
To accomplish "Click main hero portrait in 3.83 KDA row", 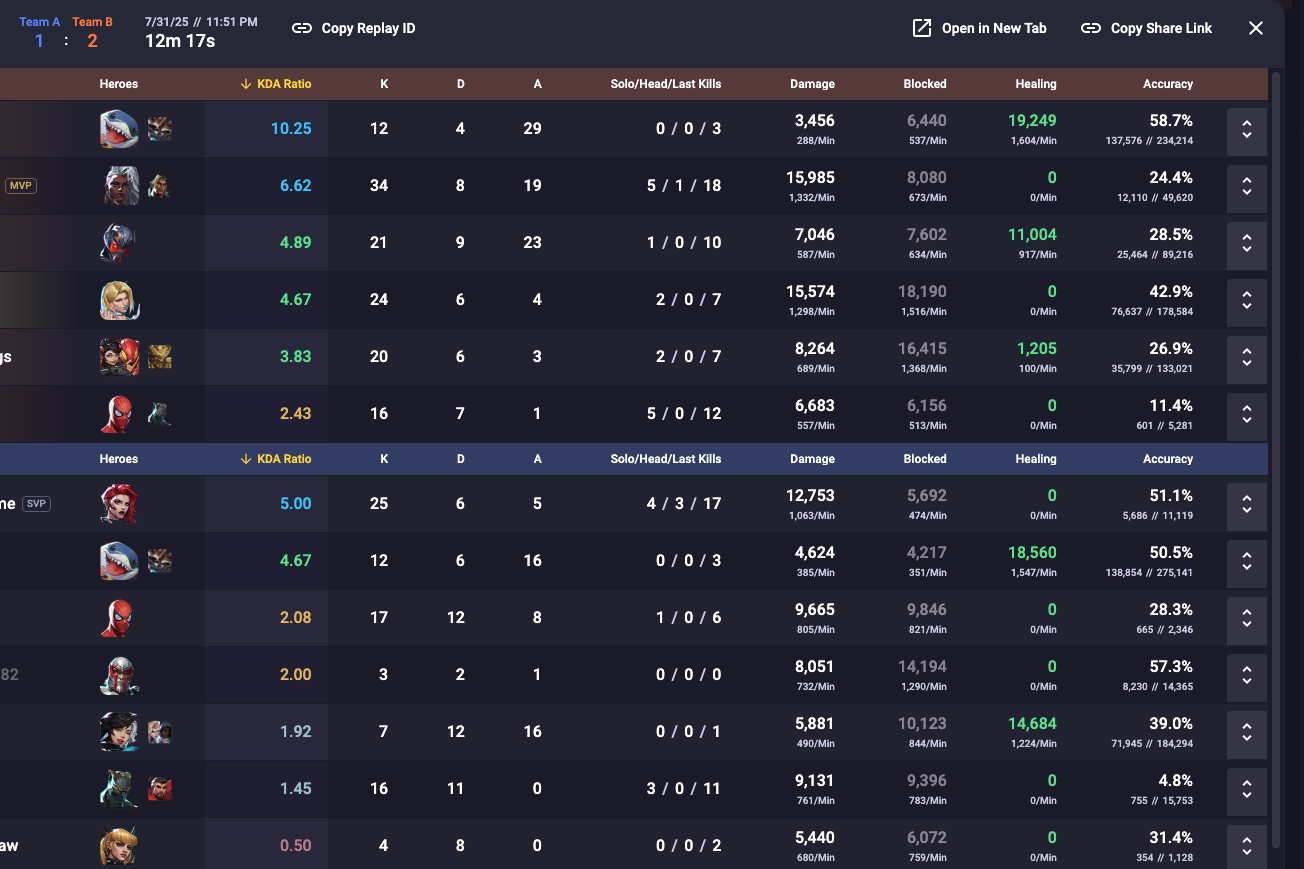I will pos(119,357).
